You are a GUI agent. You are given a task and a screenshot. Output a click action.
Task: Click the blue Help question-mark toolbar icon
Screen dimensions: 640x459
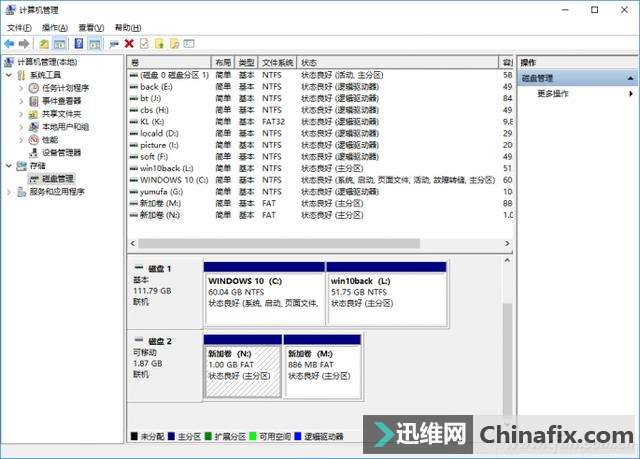(x=79, y=44)
